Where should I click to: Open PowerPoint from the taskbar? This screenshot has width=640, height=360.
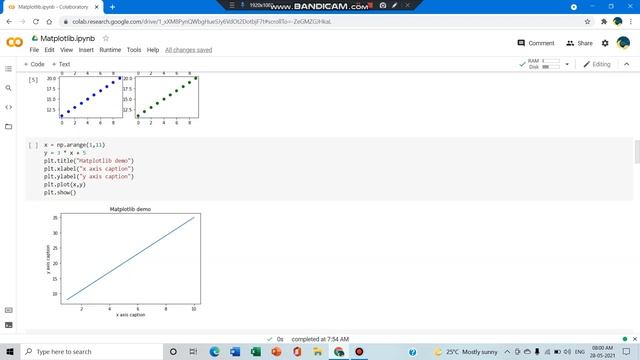[x=276, y=351]
